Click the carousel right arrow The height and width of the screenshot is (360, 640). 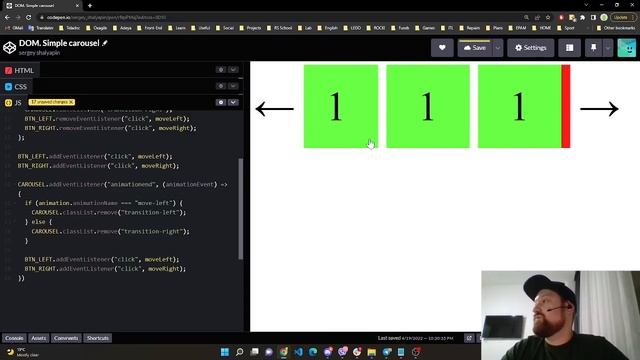click(x=599, y=109)
